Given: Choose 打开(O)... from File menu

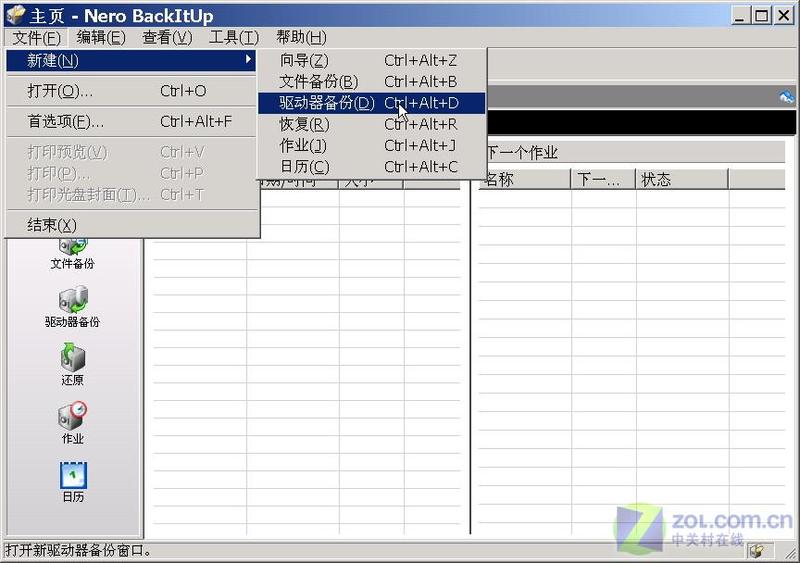Looking at the screenshot, I should pyautogui.click(x=131, y=91).
